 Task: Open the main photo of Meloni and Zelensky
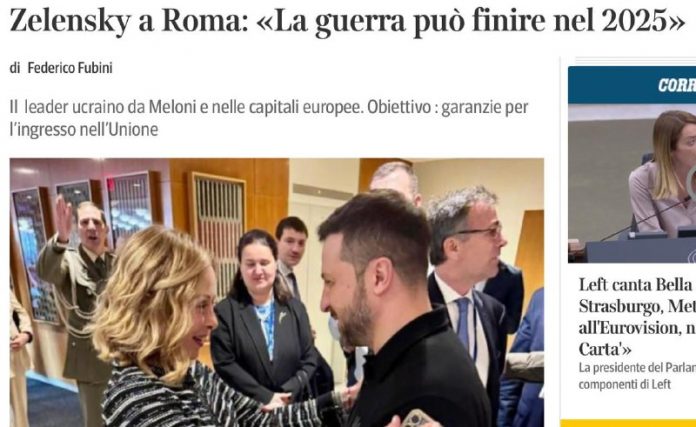pos(277,293)
